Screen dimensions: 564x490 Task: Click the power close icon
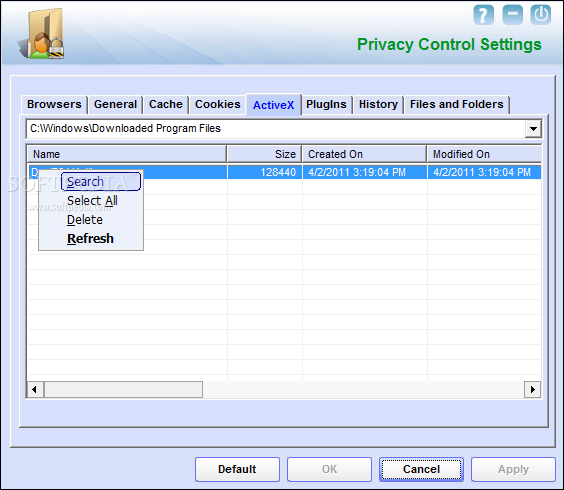pyautogui.click(x=541, y=15)
